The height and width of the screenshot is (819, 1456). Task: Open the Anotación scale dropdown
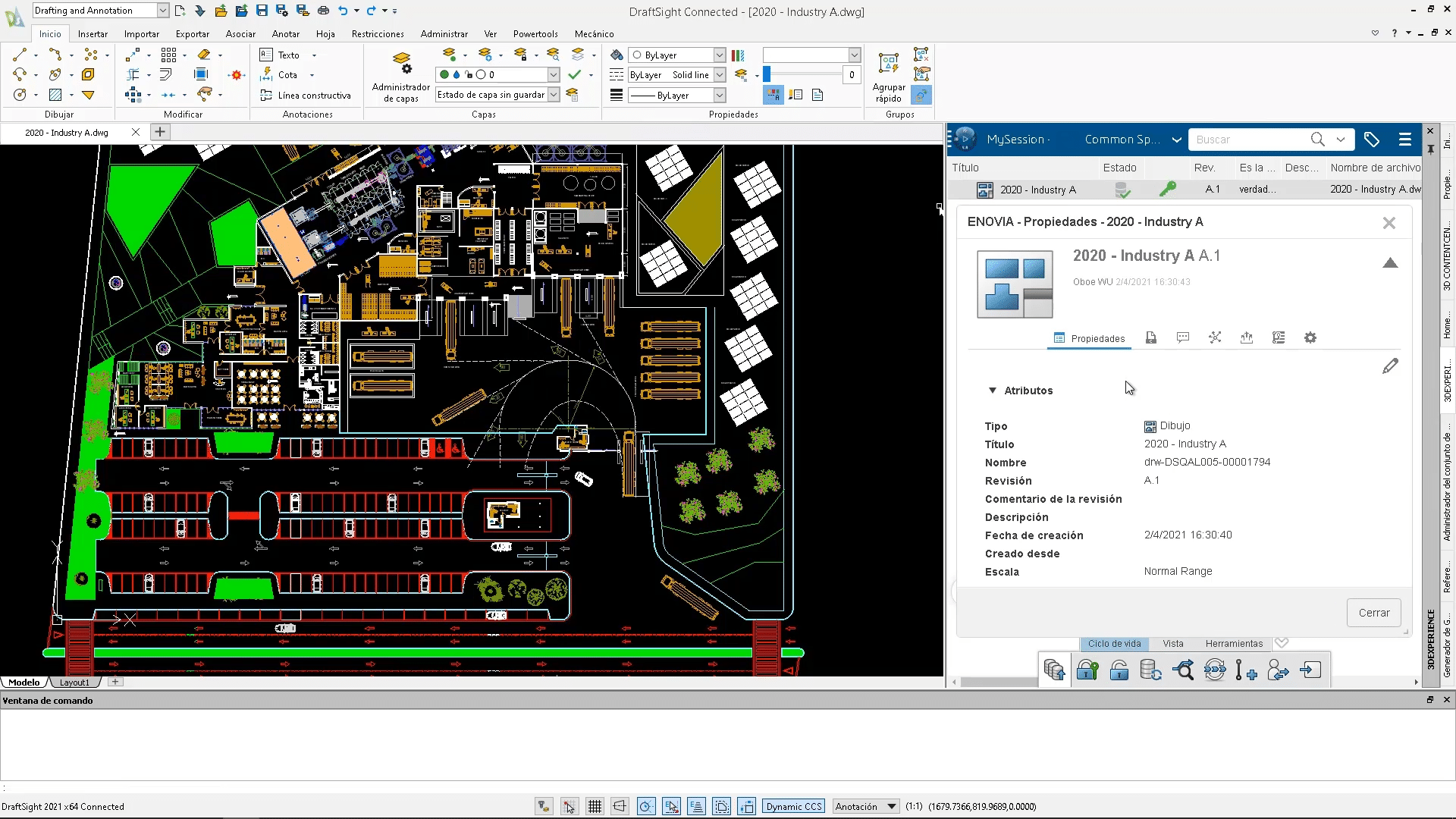tap(892, 807)
